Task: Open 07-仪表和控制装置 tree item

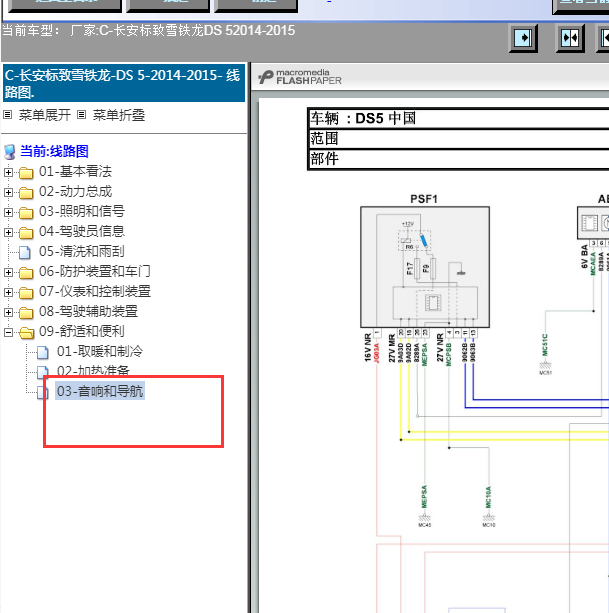Action: click(95, 291)
